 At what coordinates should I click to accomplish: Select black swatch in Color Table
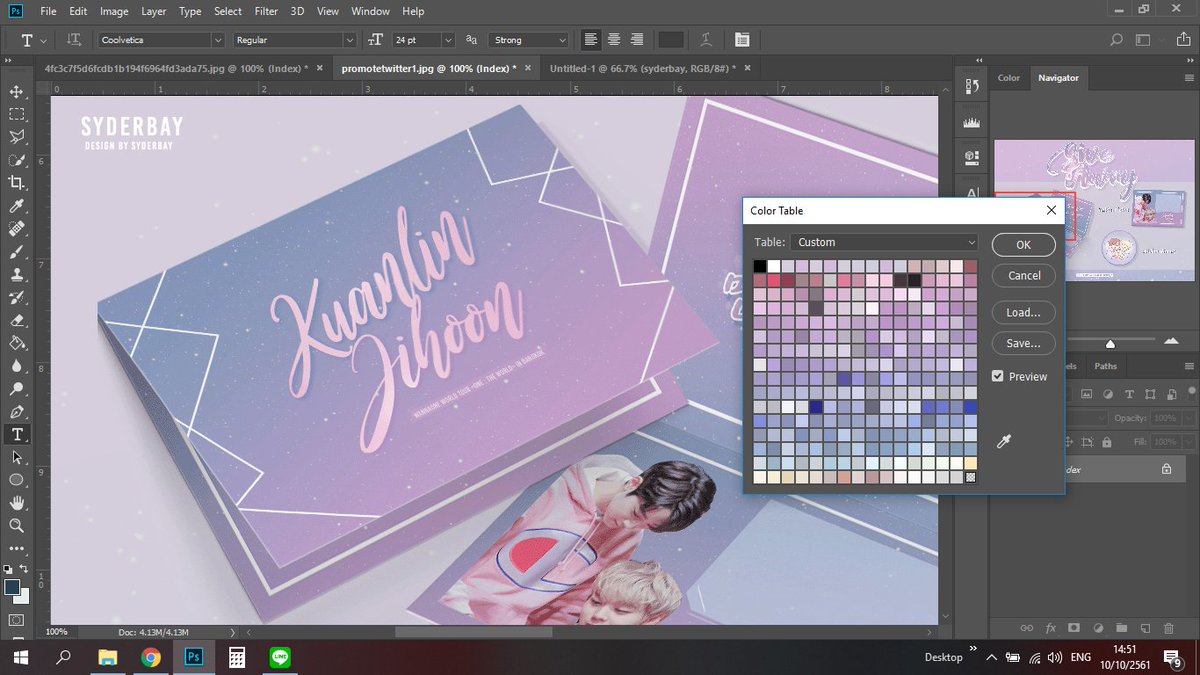coord(760,266)
